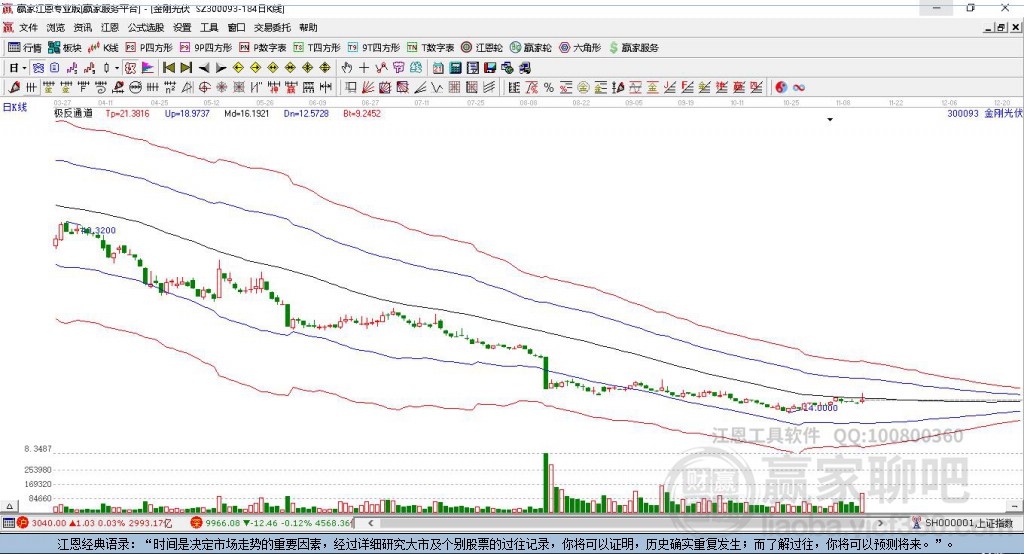
Task: Open the T数字表 tool
Action: (x=430, y=48)
